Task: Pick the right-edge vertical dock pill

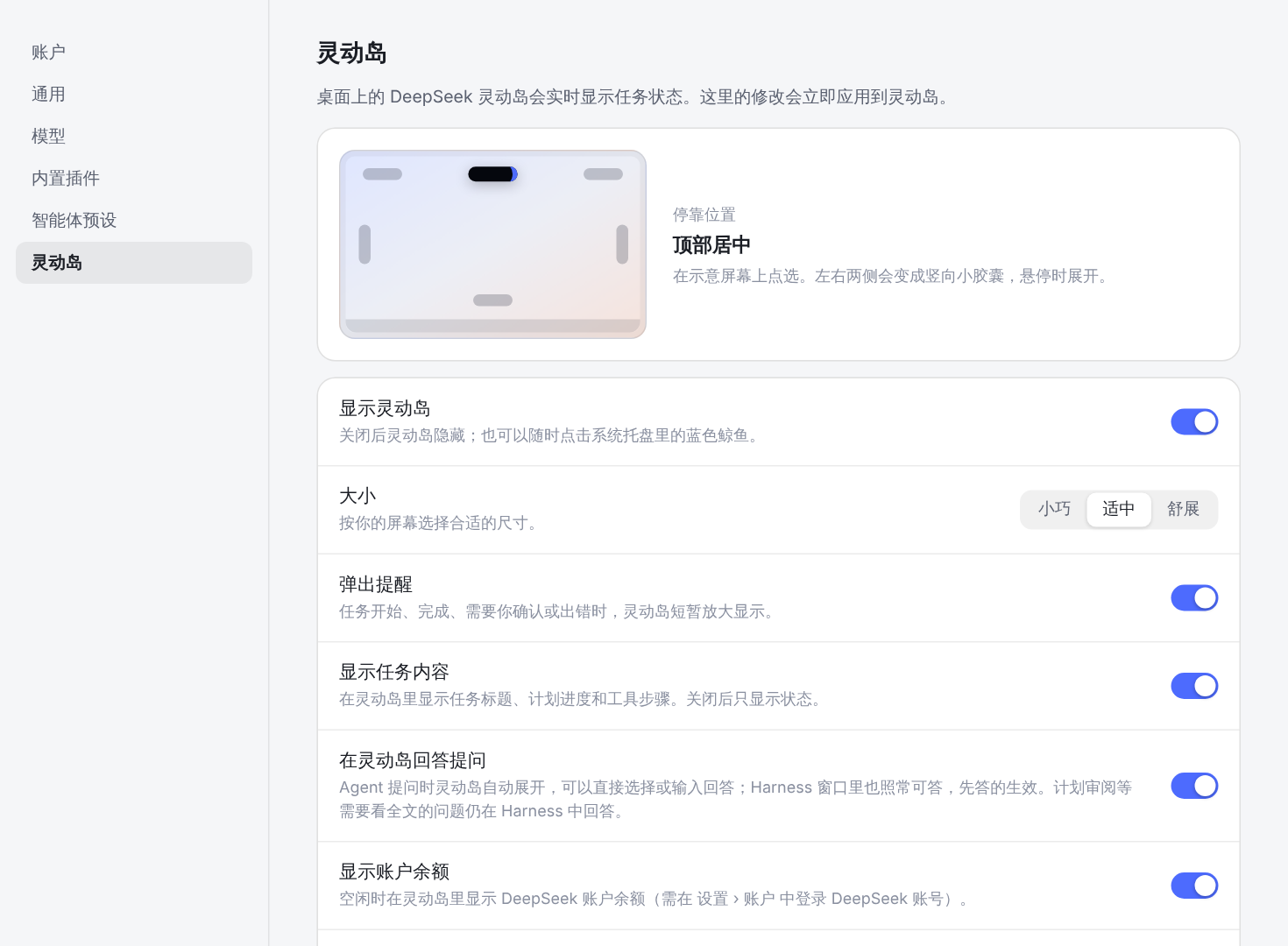Action: pos(622,244)
